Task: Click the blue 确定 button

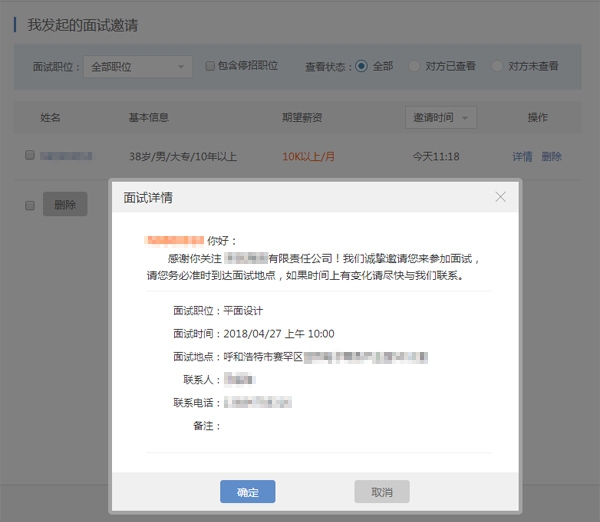Action: pos(247,492)
